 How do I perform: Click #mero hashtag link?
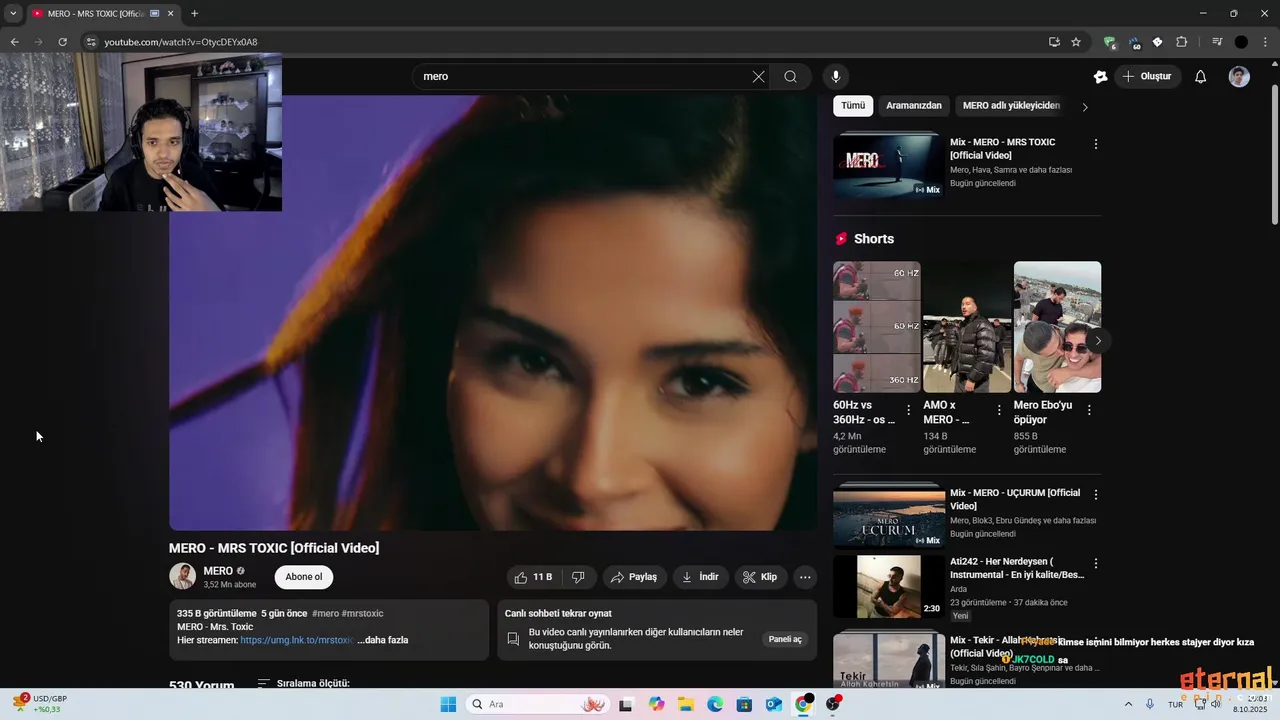[325, 613]
